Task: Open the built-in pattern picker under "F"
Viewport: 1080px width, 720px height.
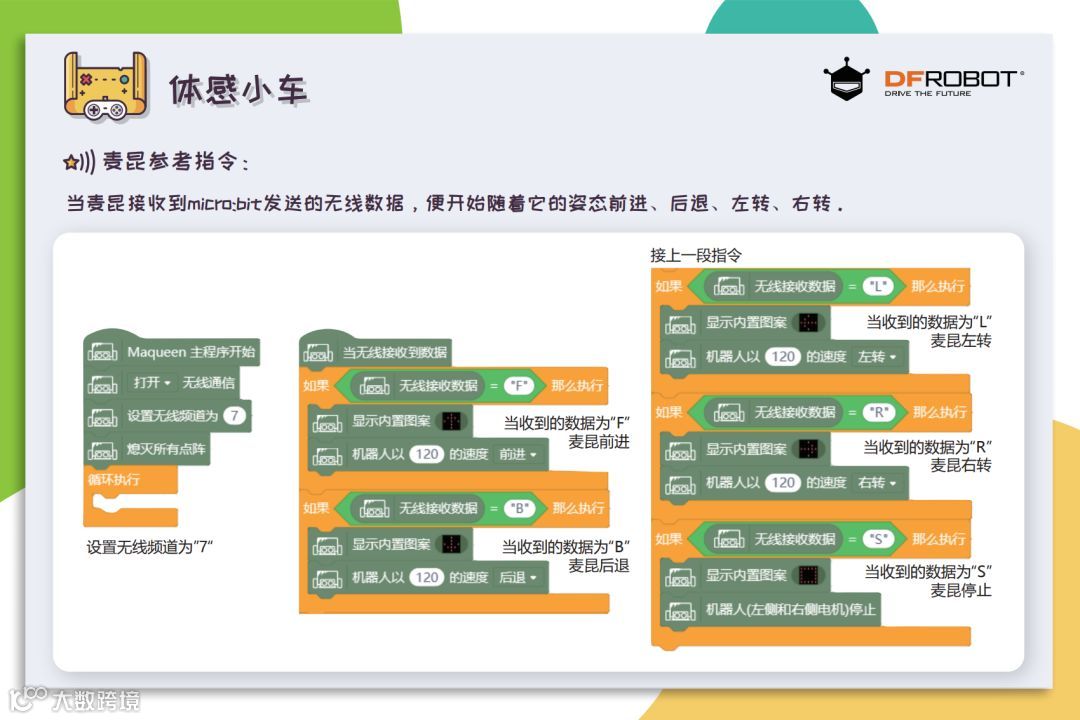Action: click(x=451, y=421)
